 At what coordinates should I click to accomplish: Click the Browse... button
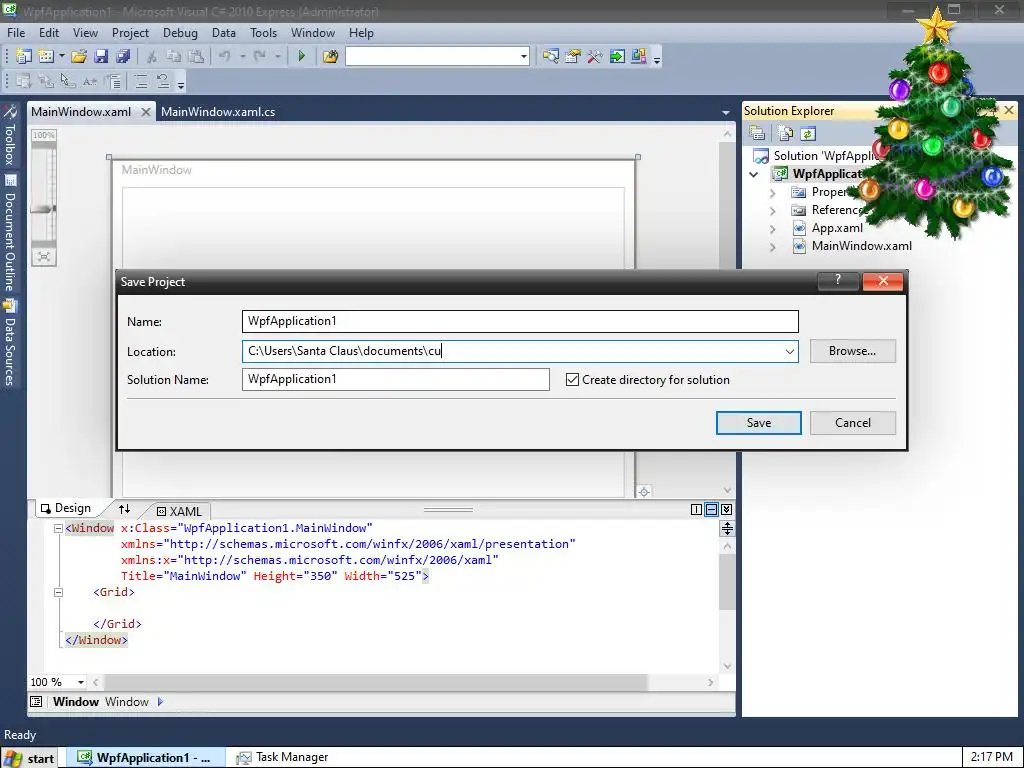pyautogui.click(x=852, y=351)
